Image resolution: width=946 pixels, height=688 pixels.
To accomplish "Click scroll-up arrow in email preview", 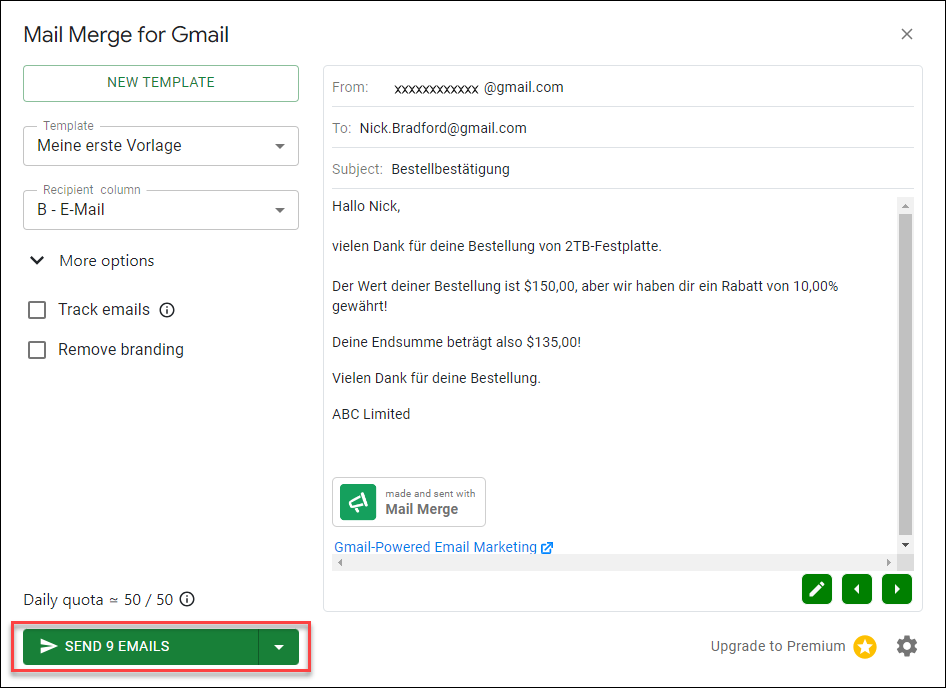I will point(905,206).
